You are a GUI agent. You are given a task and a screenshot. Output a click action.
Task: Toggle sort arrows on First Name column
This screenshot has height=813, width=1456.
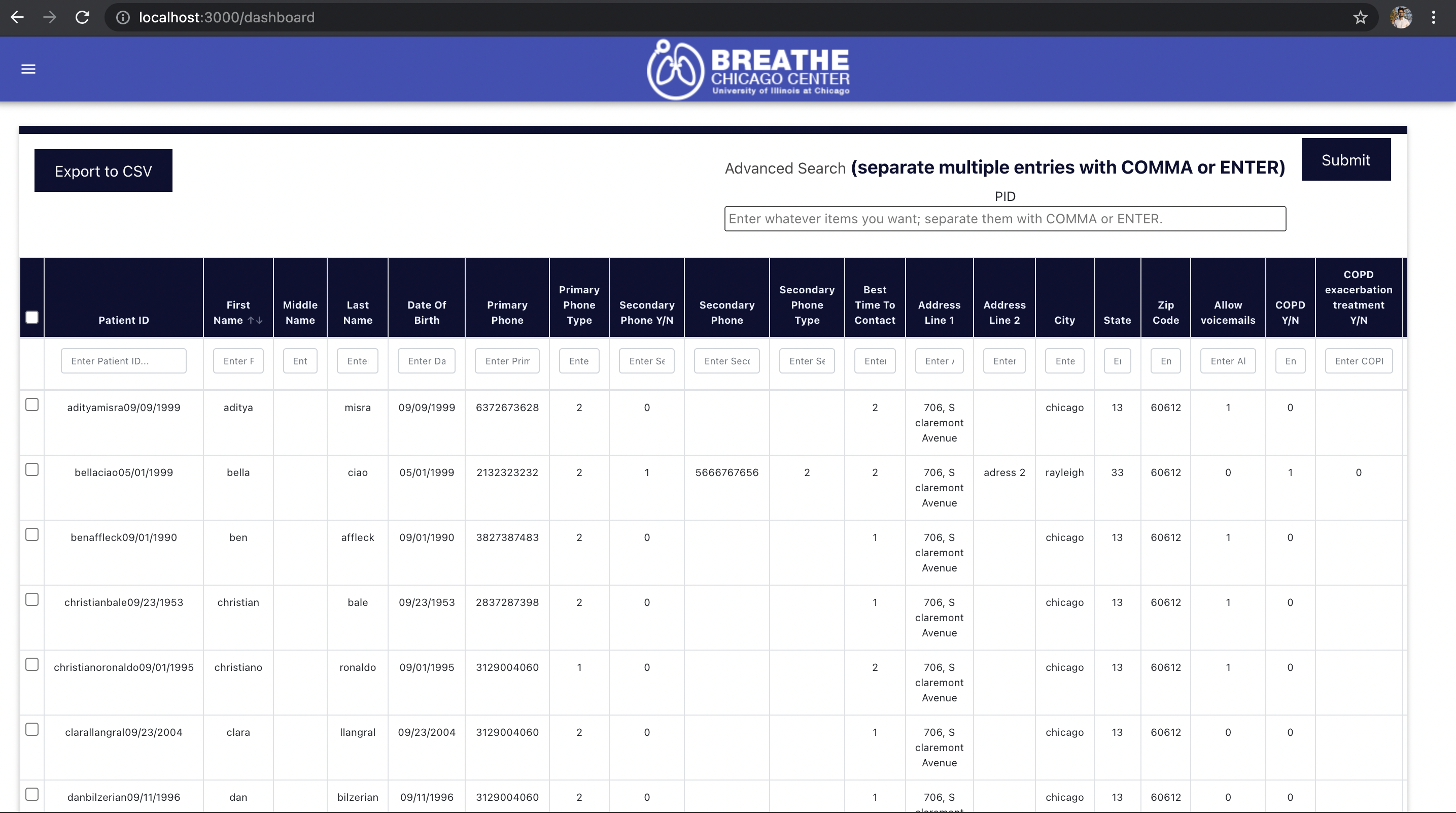coord(255,320)
